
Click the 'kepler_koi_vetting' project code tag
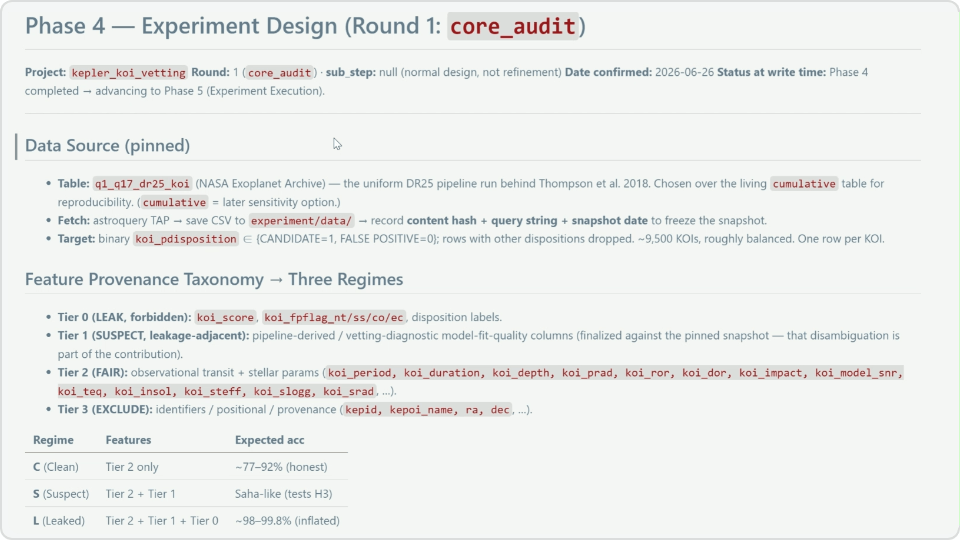pyautogui.click(x=129, y=72)
